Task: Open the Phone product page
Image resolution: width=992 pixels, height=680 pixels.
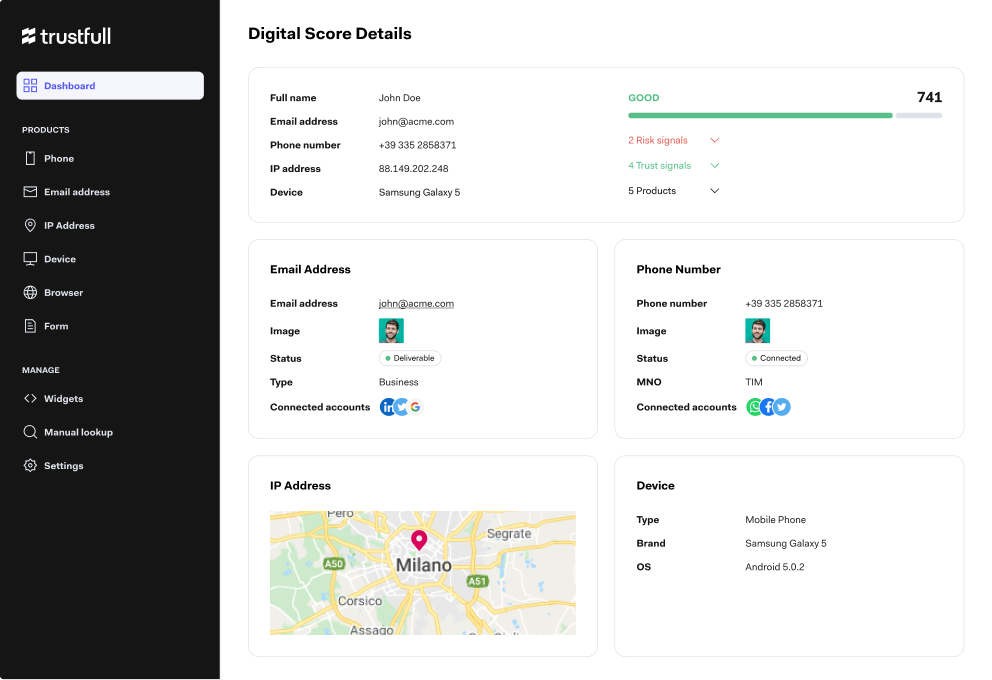Action: pos(59,158)
